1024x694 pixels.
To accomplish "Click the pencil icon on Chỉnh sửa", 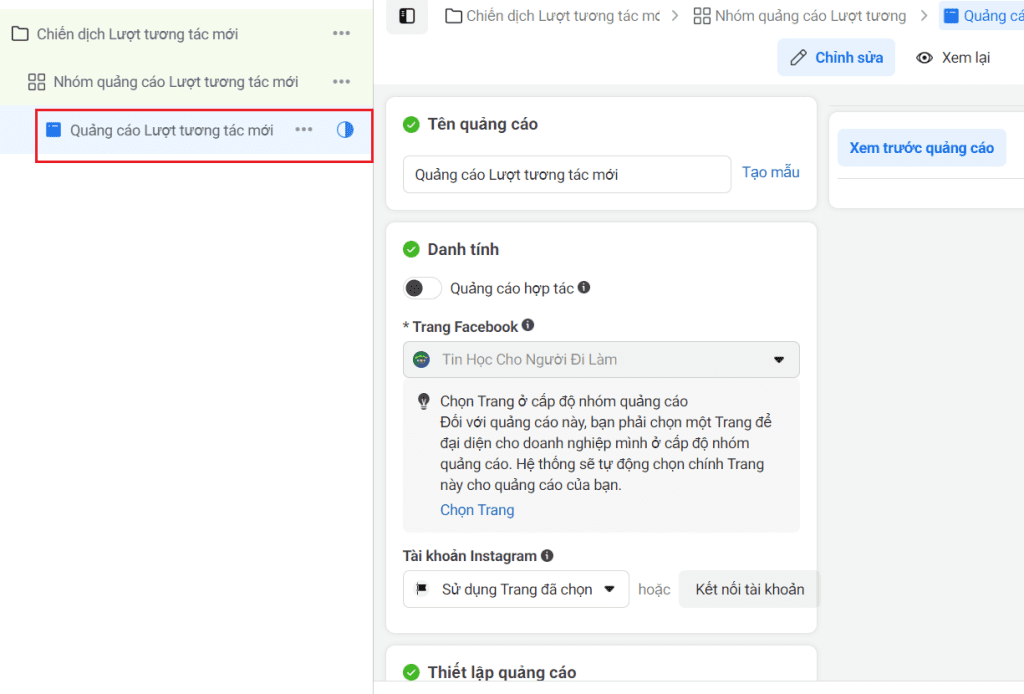I will tap(798, 57).
